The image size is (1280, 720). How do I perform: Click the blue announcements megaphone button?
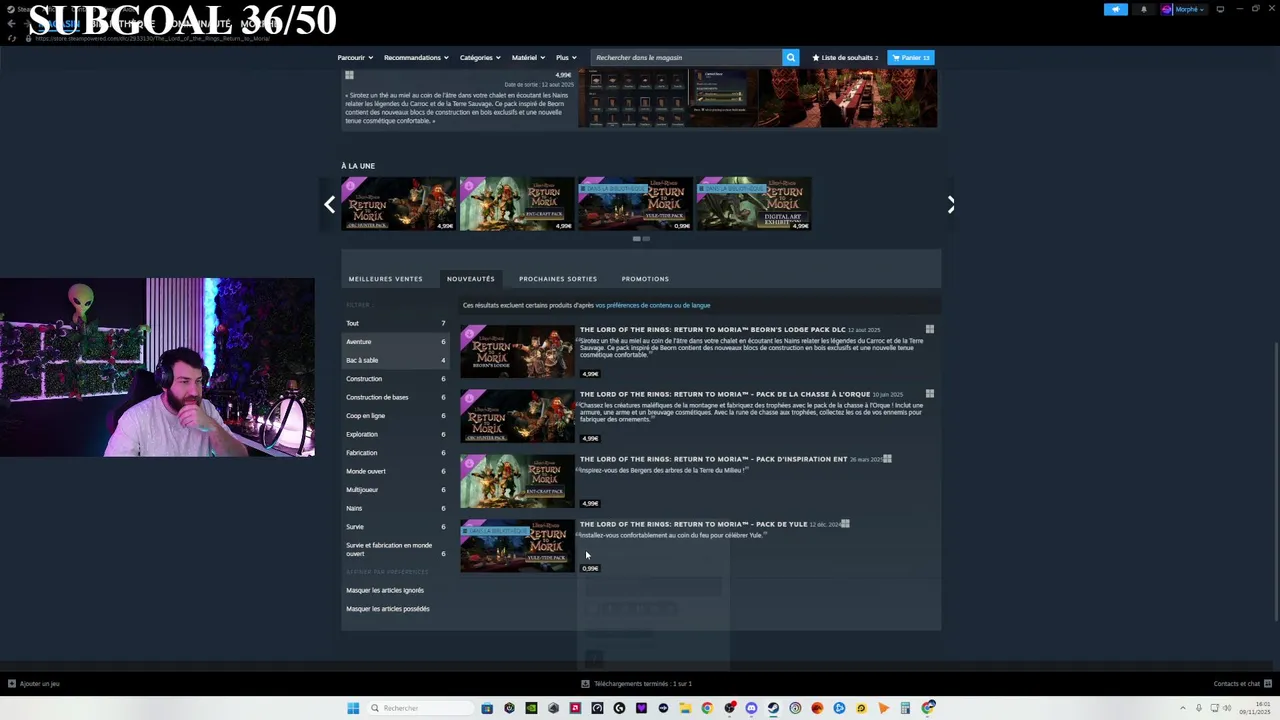click(1115, 9)
